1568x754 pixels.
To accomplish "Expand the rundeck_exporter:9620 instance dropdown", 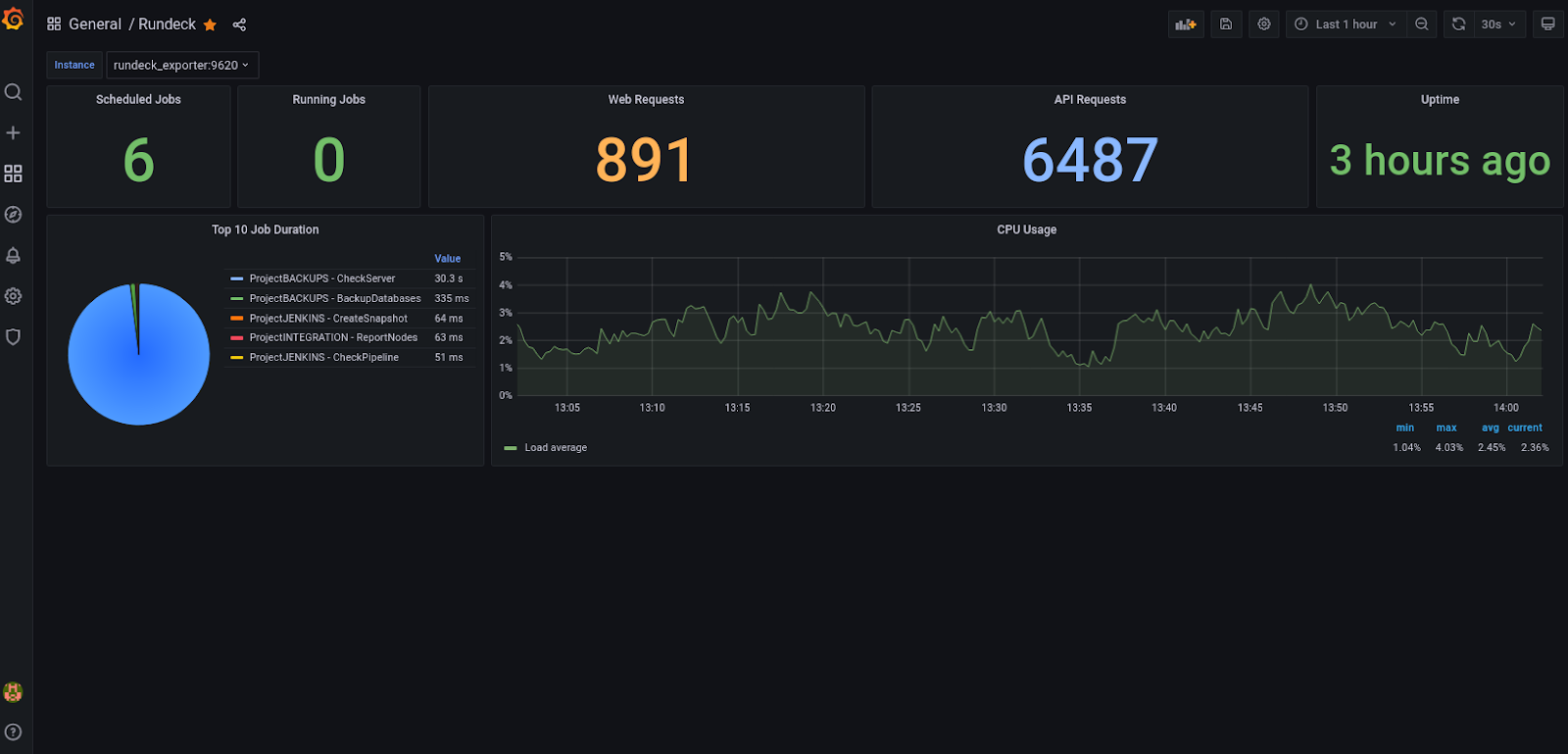I will (x=182, y=66).
